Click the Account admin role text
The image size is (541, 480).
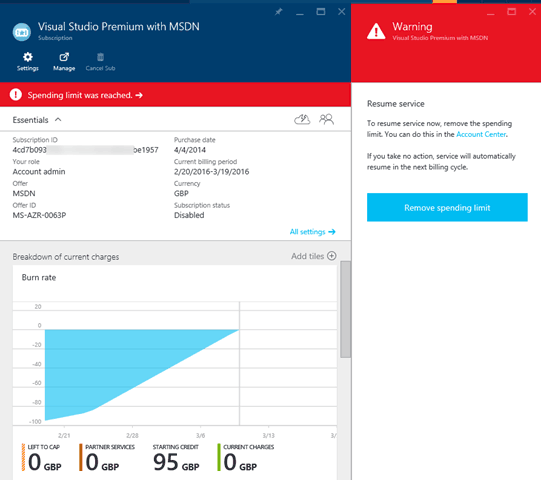pyautogui.click(x=39, y=172)
